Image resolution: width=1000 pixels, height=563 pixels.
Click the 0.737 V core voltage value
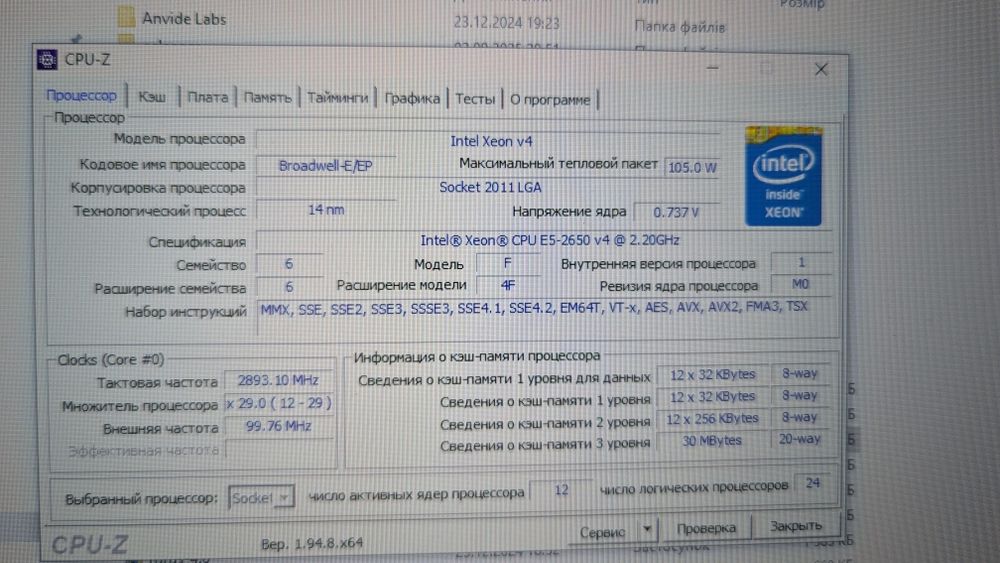[x=676, y=212]
